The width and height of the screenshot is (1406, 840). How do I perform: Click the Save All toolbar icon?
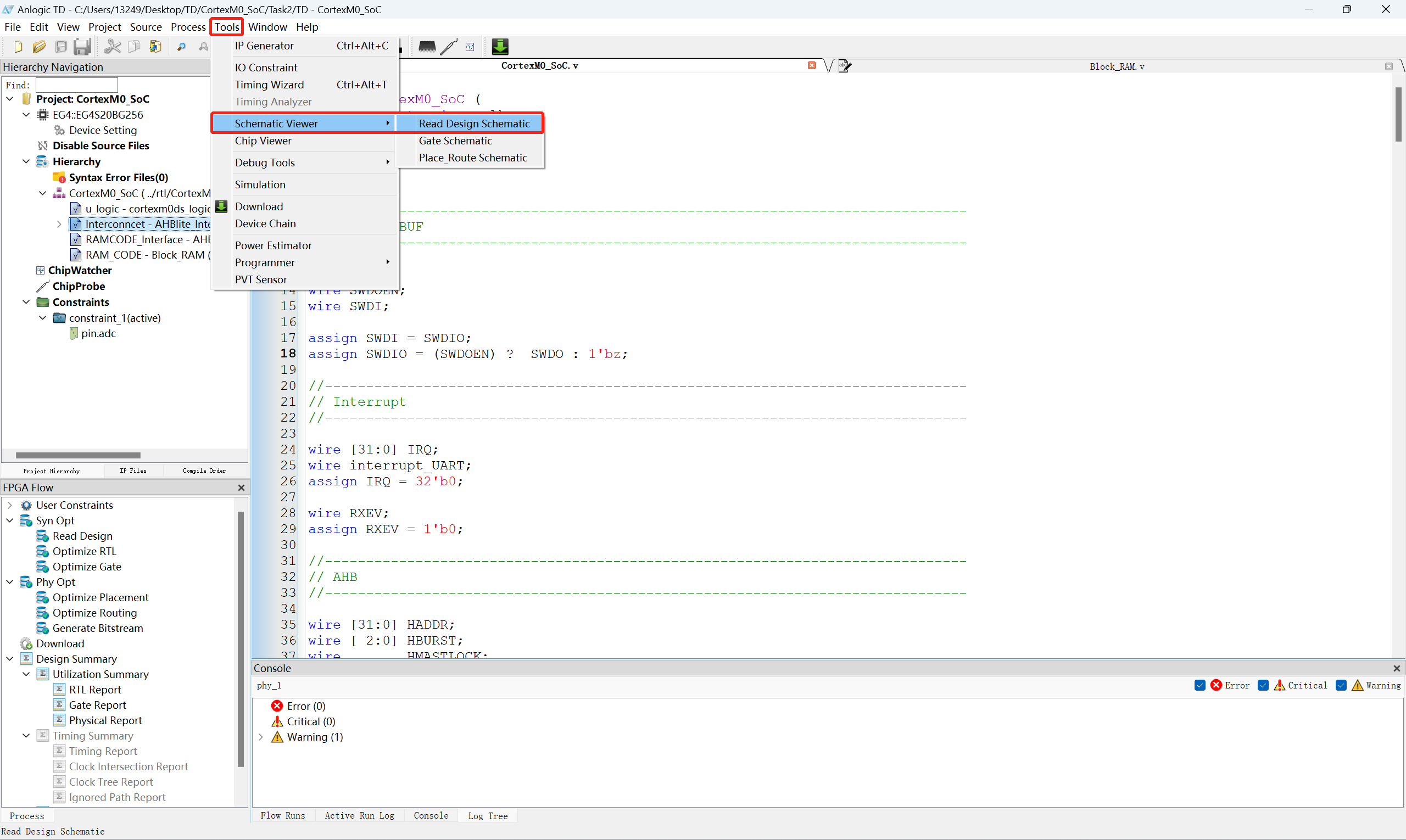[83, 47]
